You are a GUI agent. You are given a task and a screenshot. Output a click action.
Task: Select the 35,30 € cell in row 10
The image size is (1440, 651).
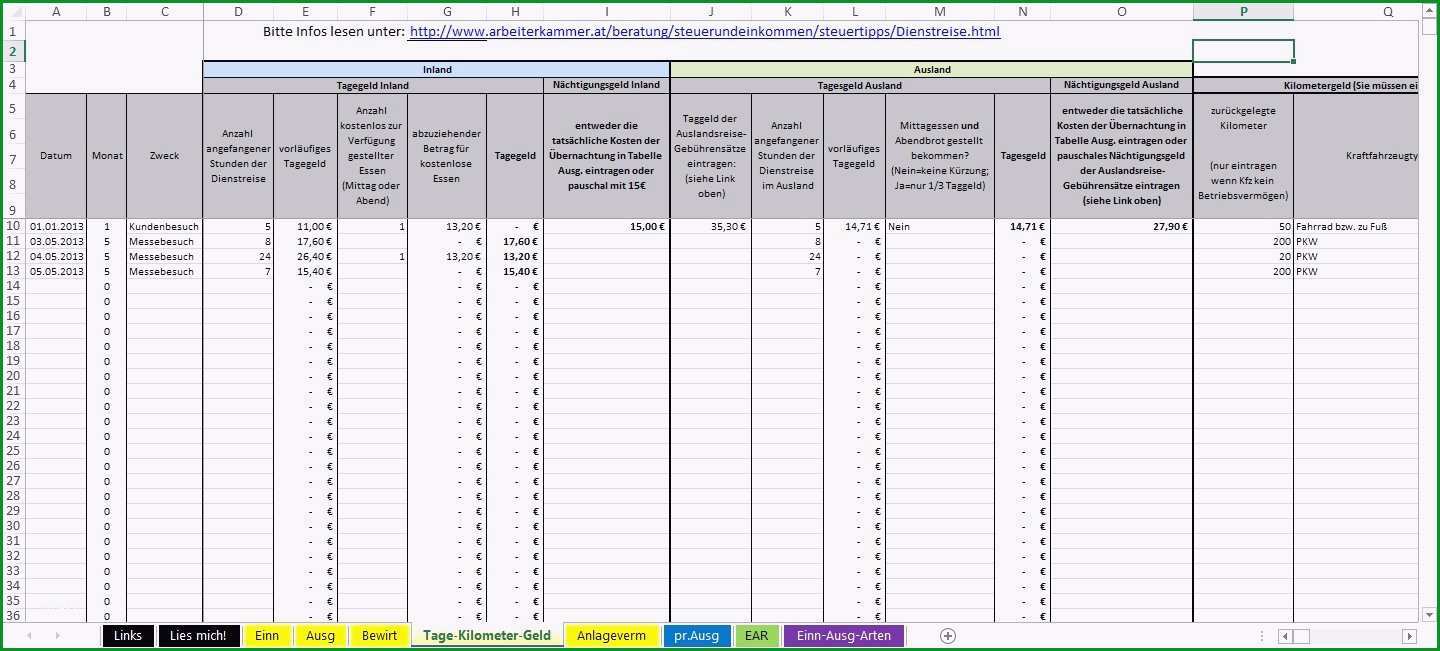711,227
